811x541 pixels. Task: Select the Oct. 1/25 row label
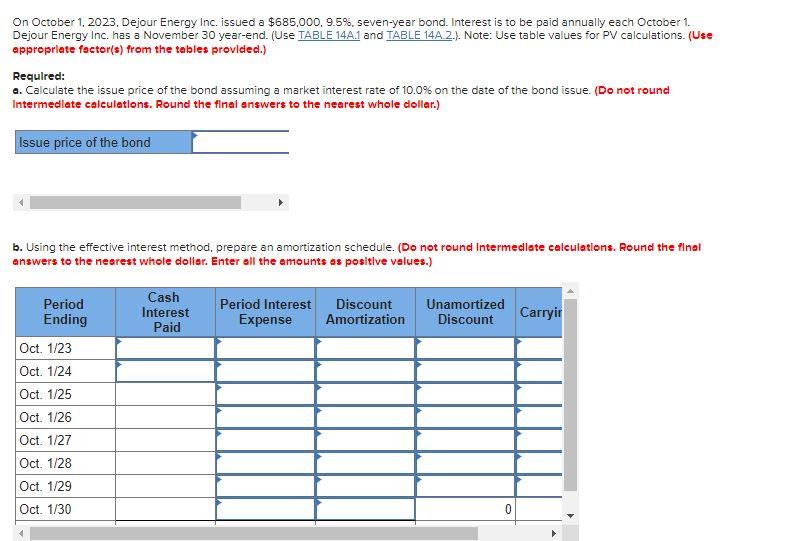[46, 394]
